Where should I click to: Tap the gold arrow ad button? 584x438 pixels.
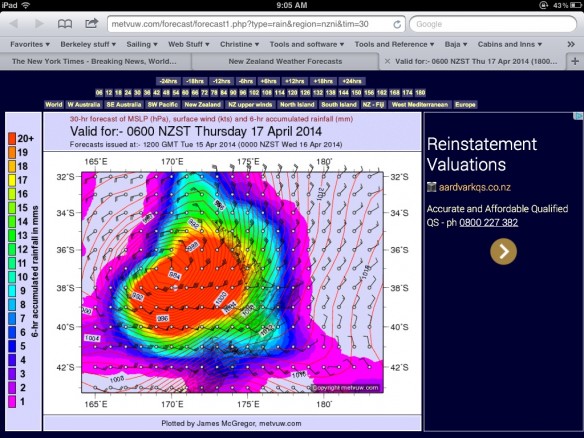(503, 252)
